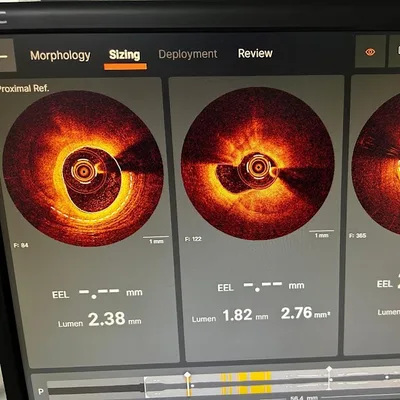This screenshot has height=400, width=400.
Task: Select the frame 365 OCT cross-section image
Action: [377, 163]
